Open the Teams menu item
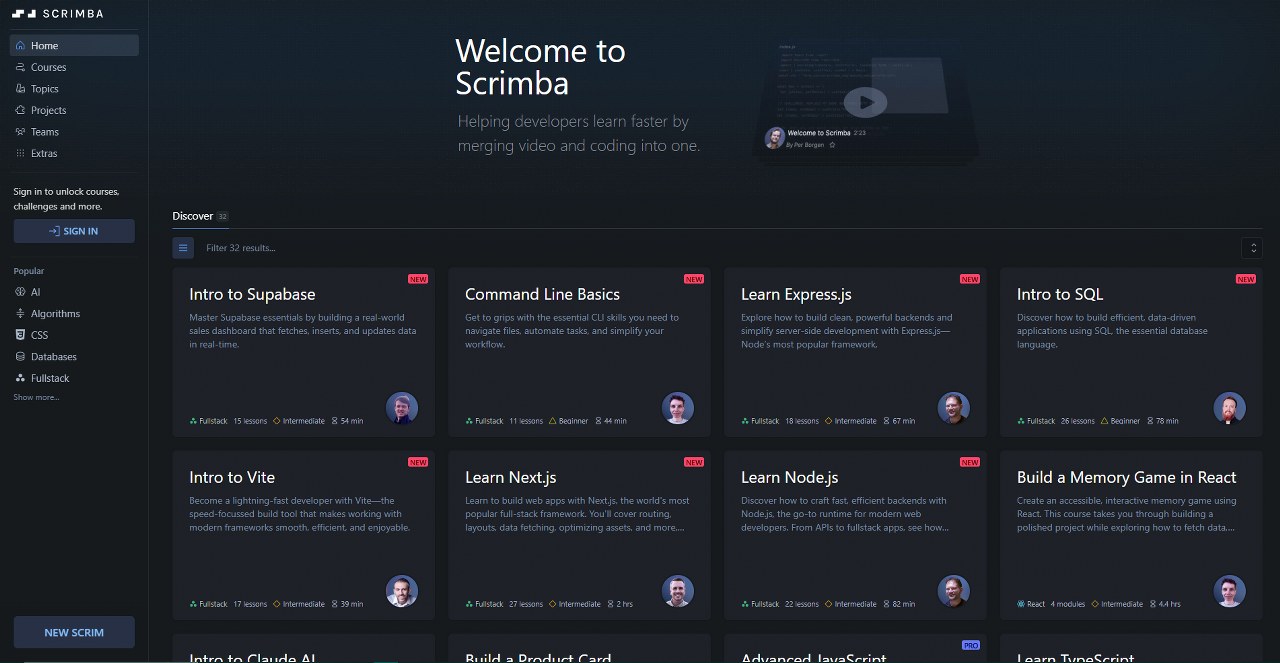This screenshot has height=663, width=1280. (74, 132)
